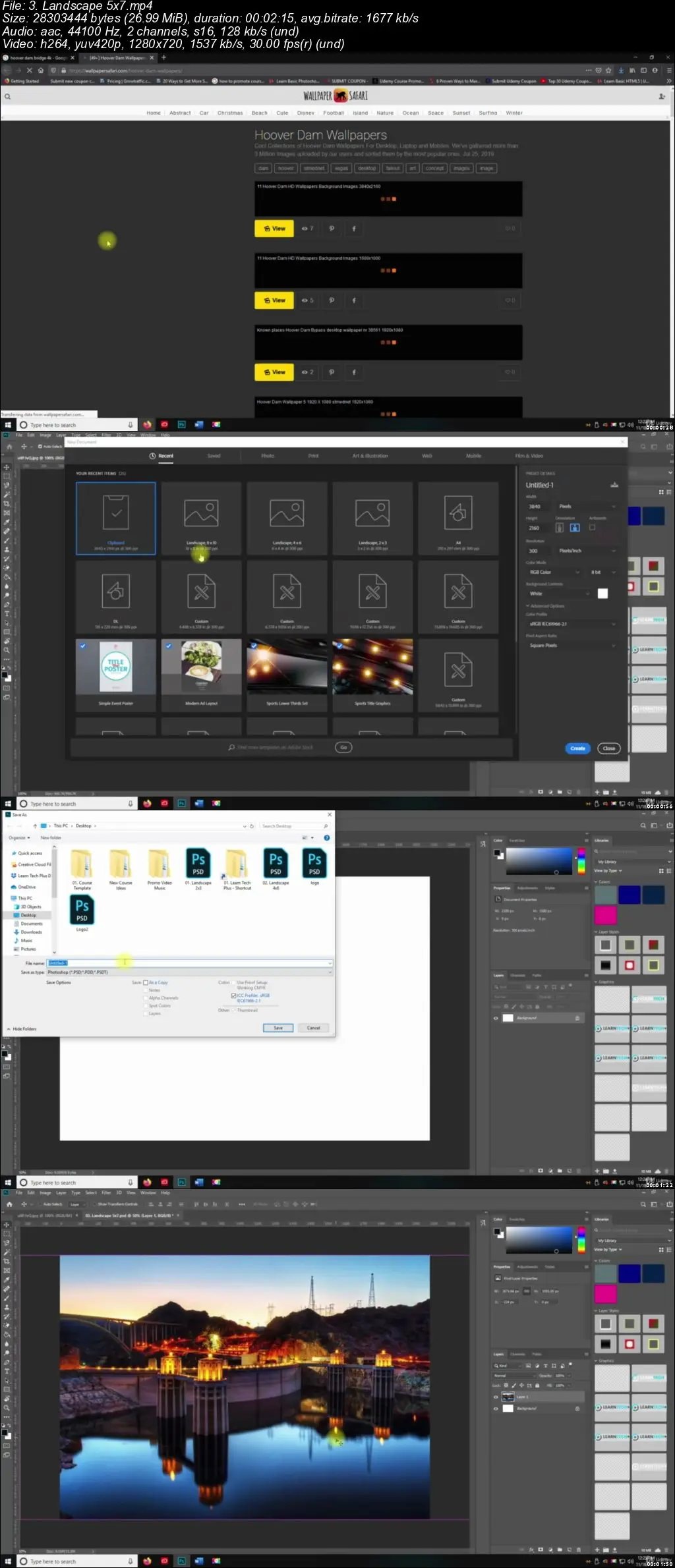The image size is (675, 1568).
Task: Open Word from the taskbar in the top frame
Action: point(198,425)
